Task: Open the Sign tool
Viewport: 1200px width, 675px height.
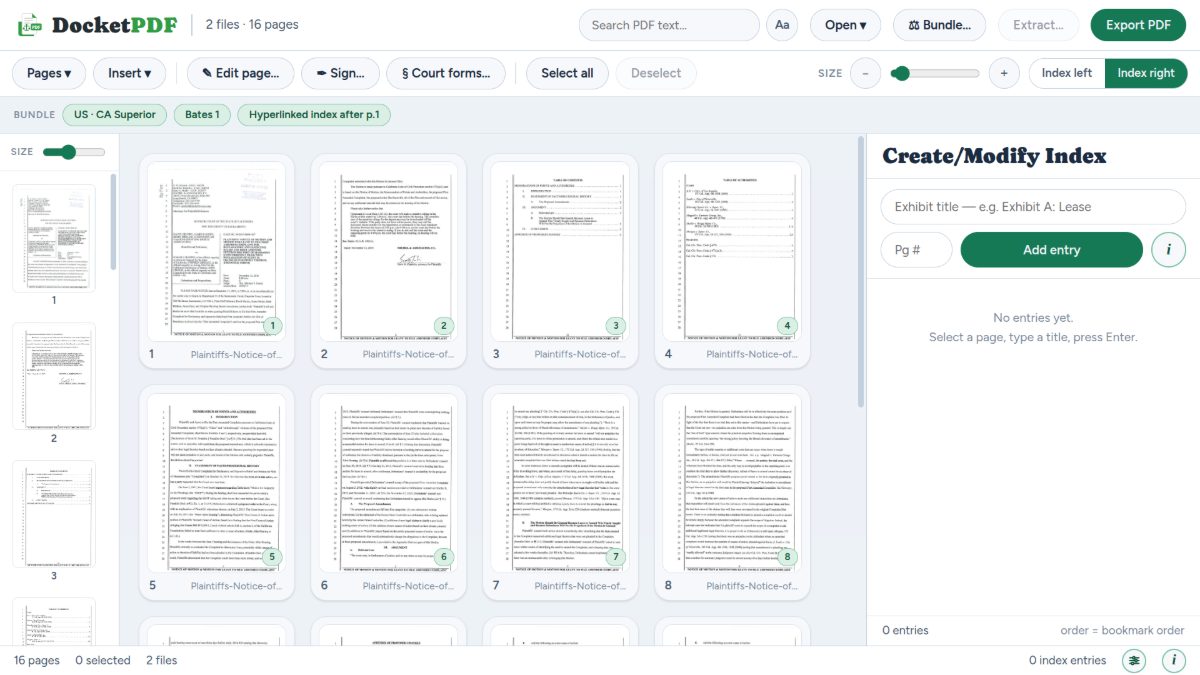Action: 340,73
